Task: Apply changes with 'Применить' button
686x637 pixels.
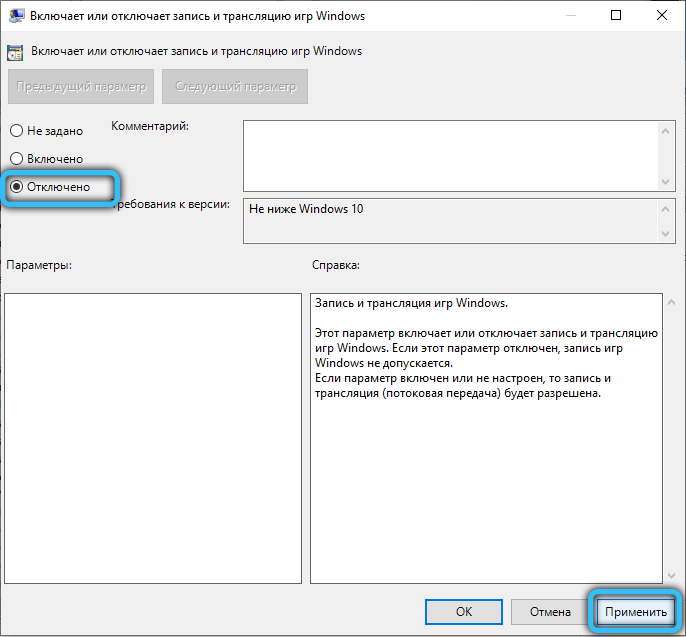Action: (635, 612)
